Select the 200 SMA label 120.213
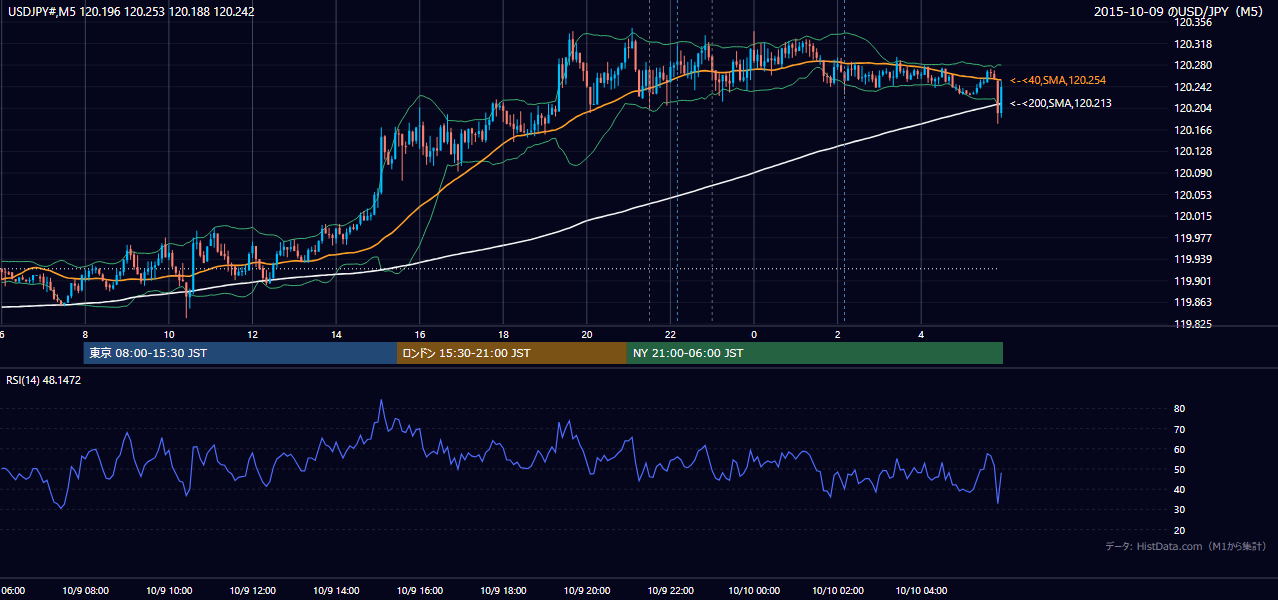The height and width of the screenshot is (600, 1278). coord(1060,103)
